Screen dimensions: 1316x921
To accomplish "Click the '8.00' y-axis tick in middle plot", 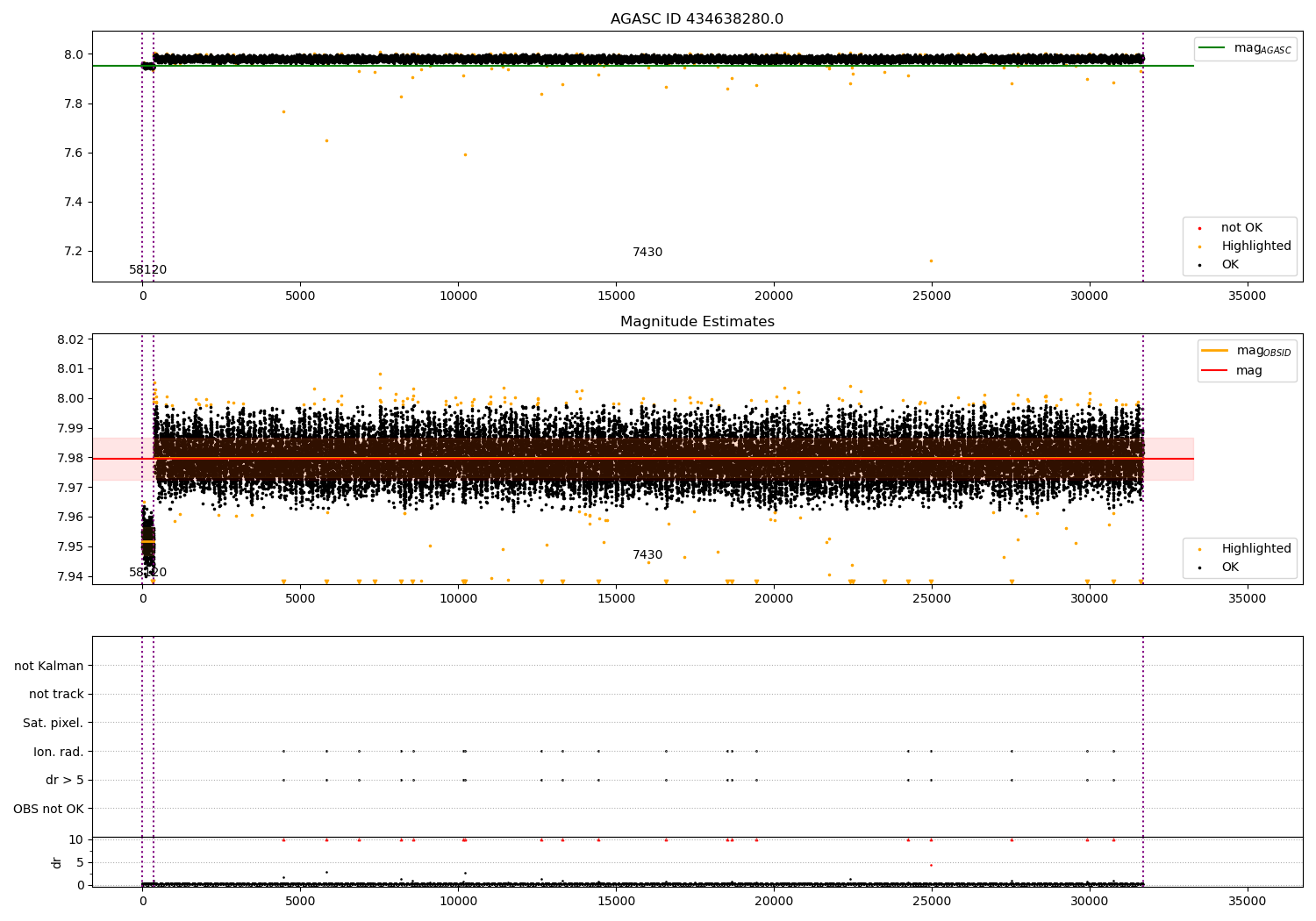I will [70, 398].
